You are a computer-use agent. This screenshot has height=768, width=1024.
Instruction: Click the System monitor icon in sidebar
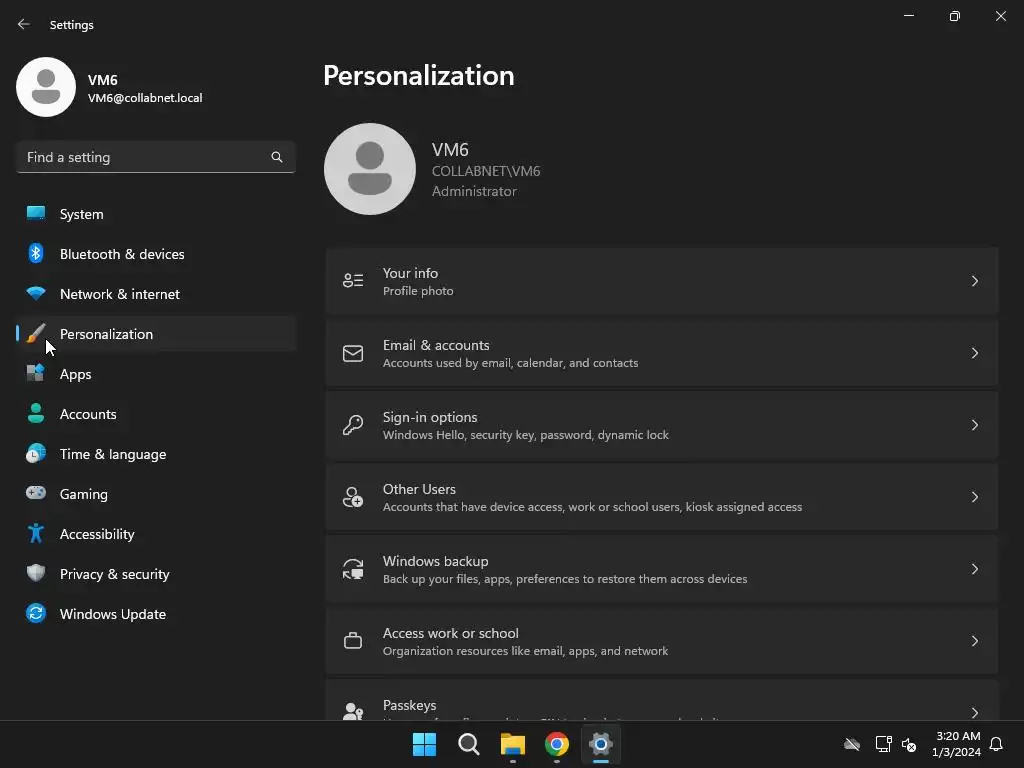36,213
